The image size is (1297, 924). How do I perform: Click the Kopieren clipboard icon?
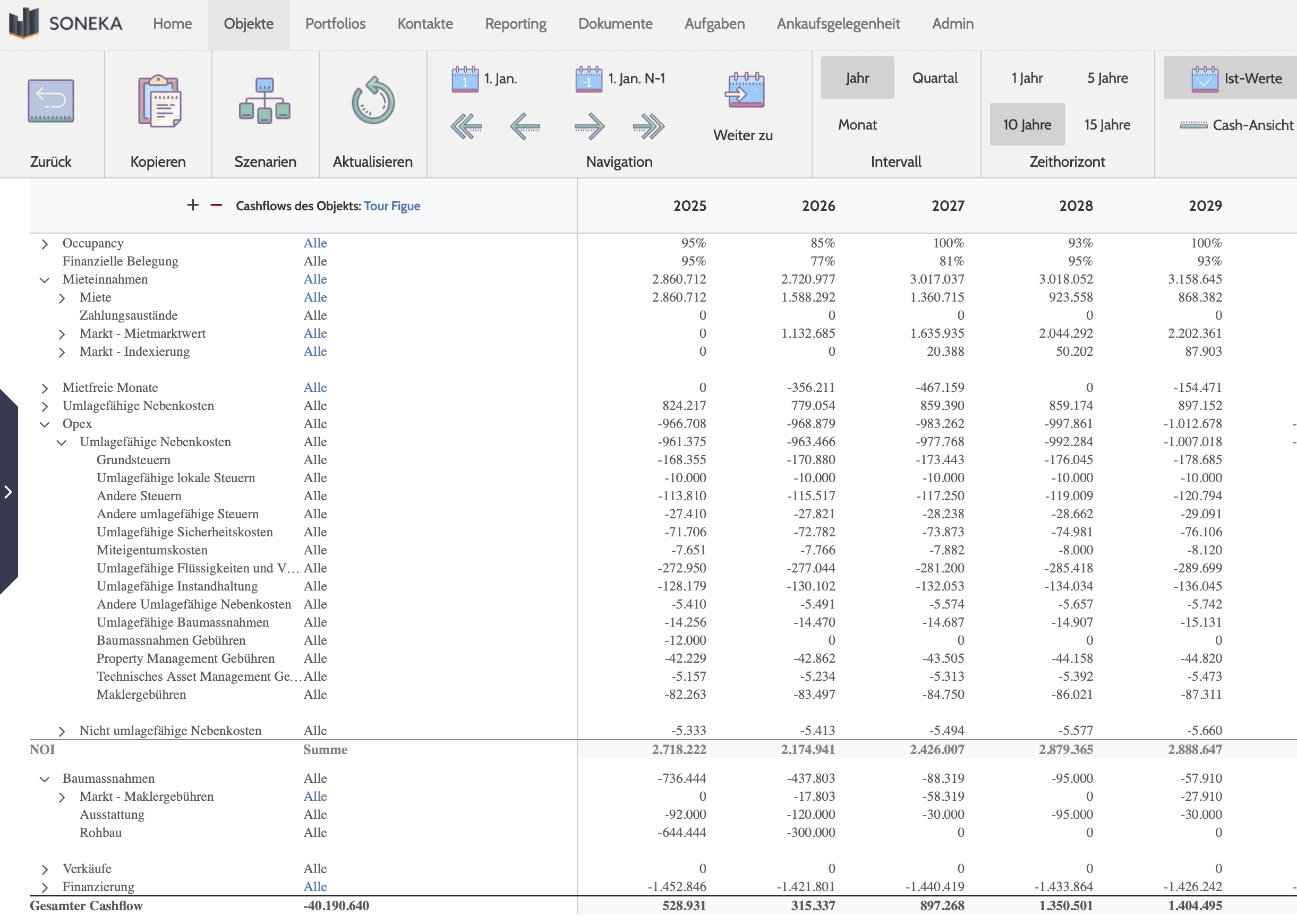[158, 102]
